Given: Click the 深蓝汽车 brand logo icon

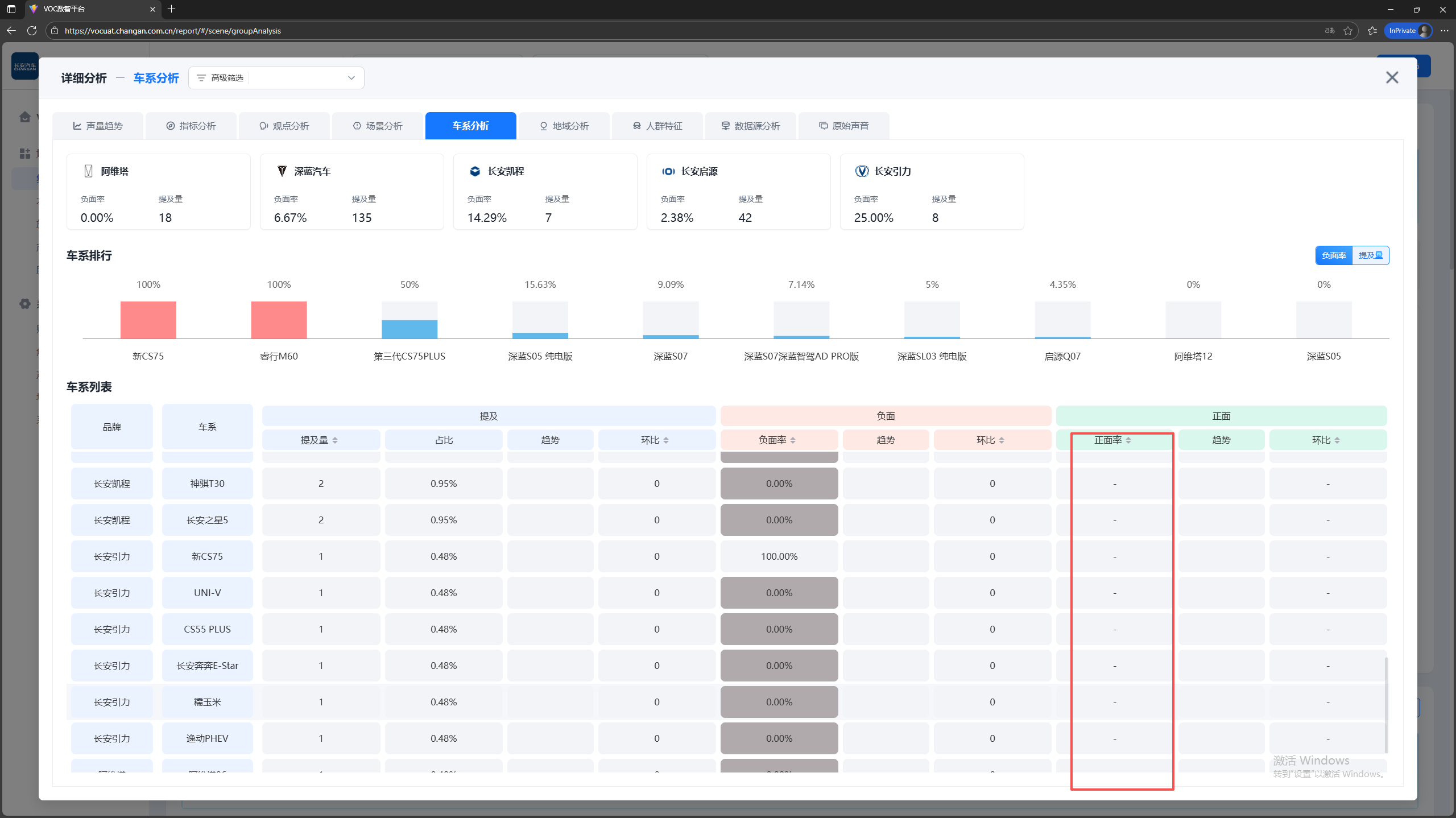Looking at the screenshot, I should pos(282,171).
